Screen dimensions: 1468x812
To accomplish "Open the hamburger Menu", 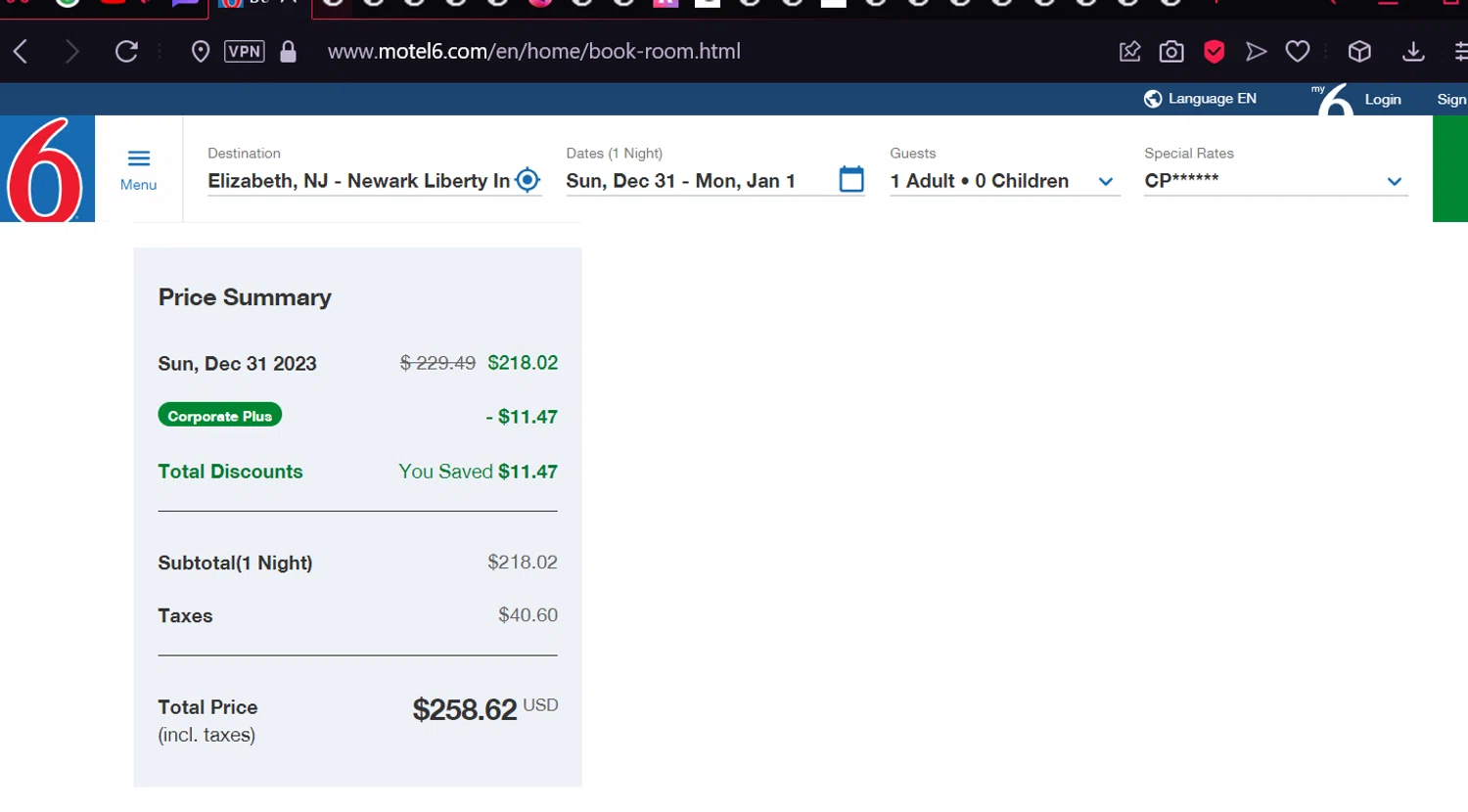I will 139,169.
